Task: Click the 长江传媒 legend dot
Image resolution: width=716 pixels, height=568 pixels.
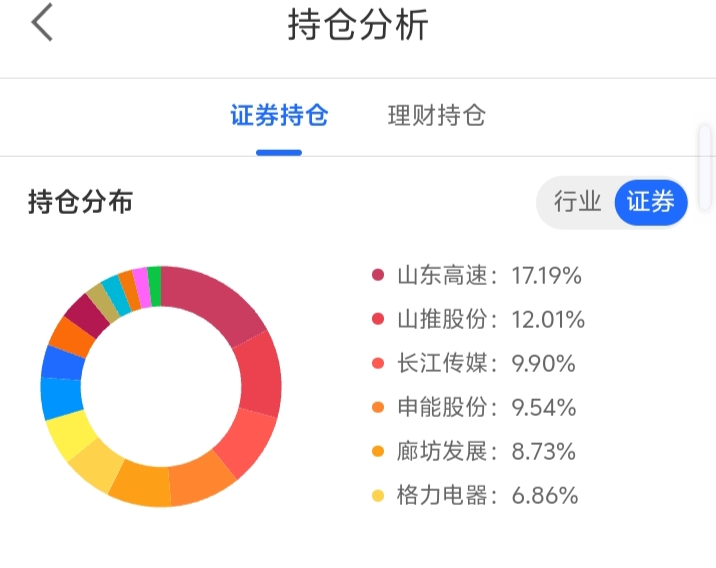Action: (x=378, y=363)
